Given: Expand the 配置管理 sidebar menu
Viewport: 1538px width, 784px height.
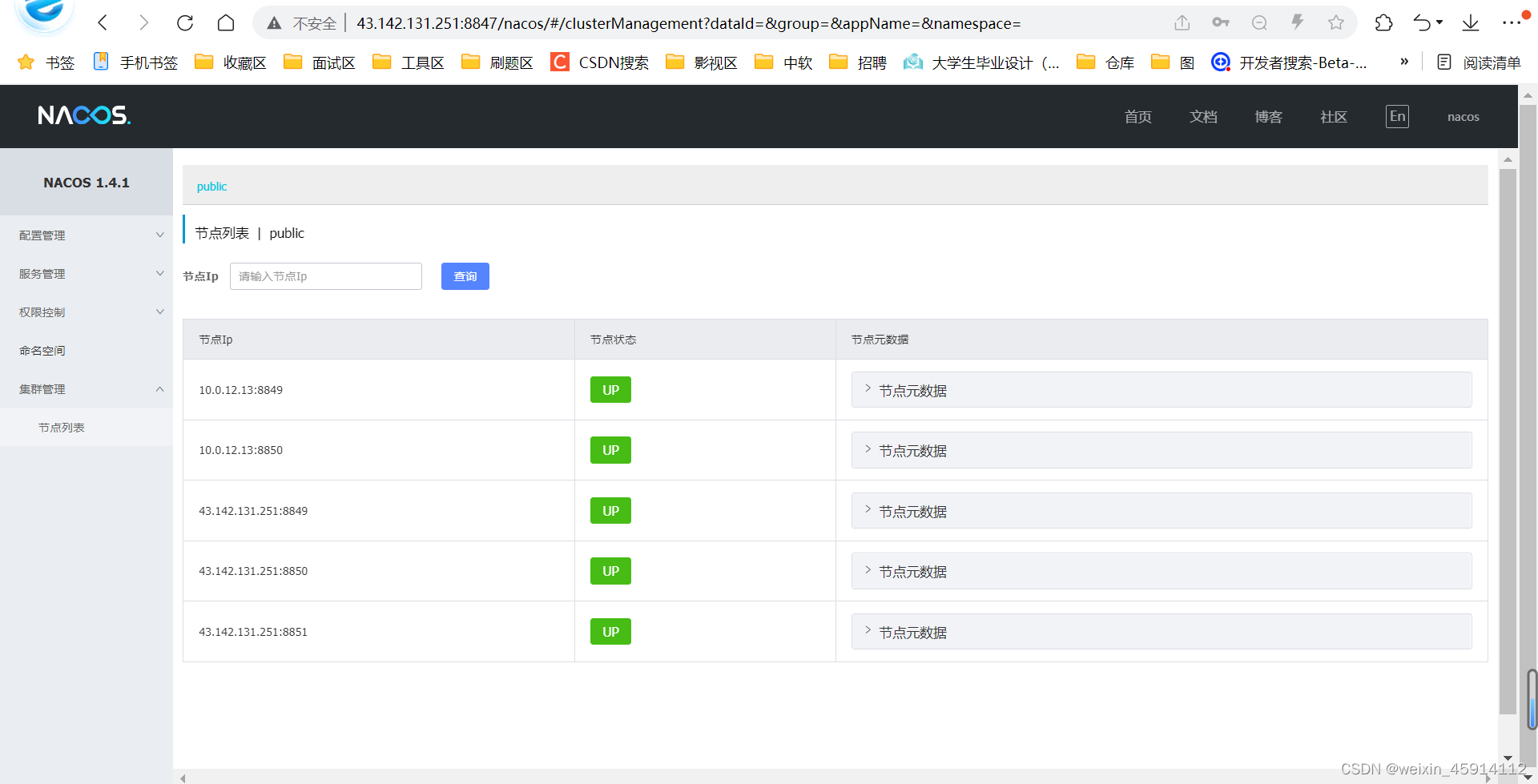Looking at the screenshot, I should [87, 235].
